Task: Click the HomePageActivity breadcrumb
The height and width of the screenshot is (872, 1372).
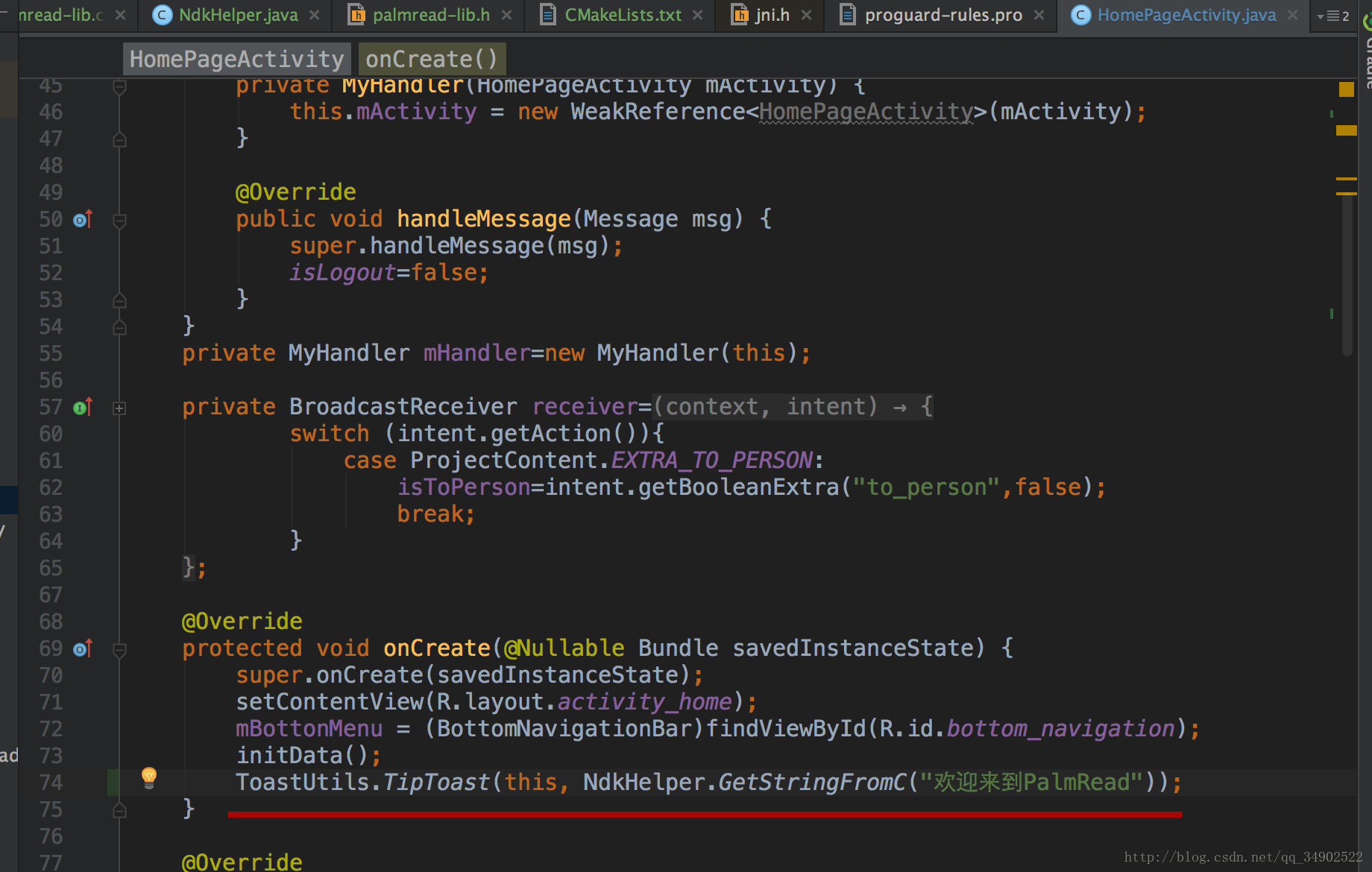Action: click(x=236, y=59)
